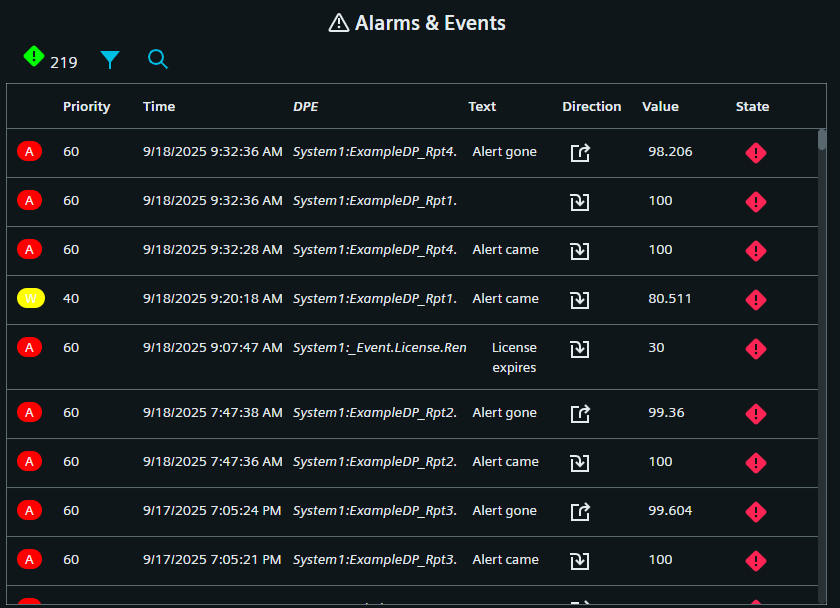
Task: Click the Value column header
Action: 660,107
